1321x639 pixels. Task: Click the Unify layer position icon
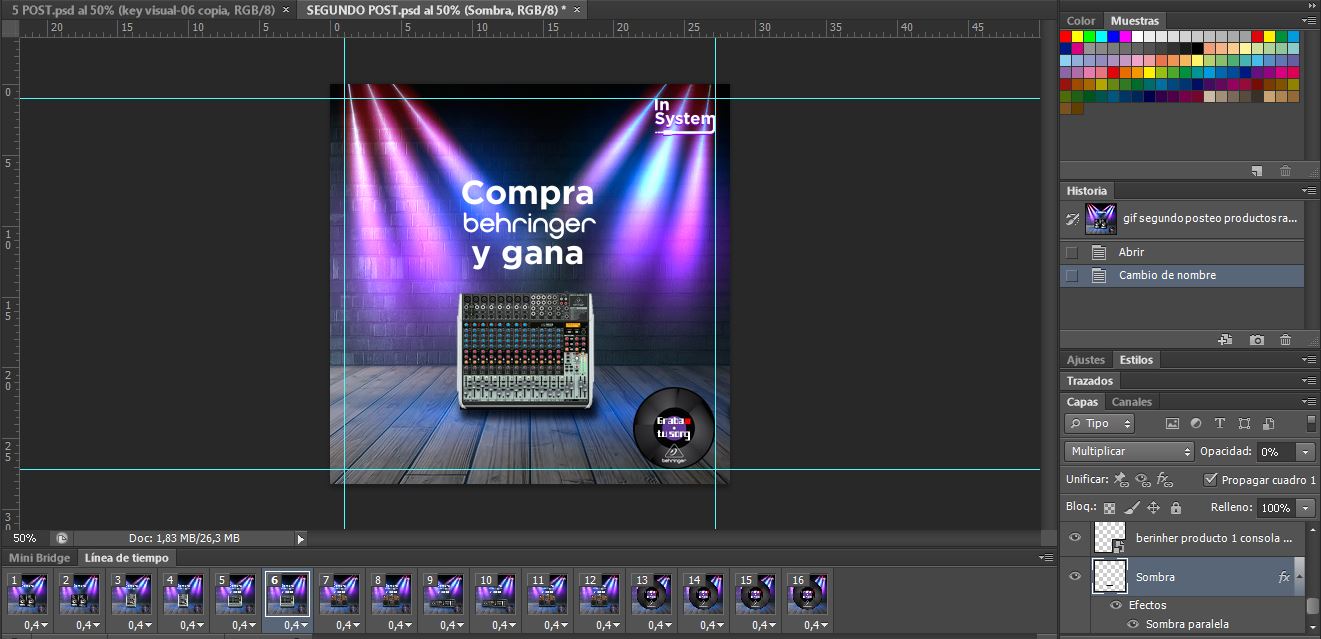(1121, 480)
